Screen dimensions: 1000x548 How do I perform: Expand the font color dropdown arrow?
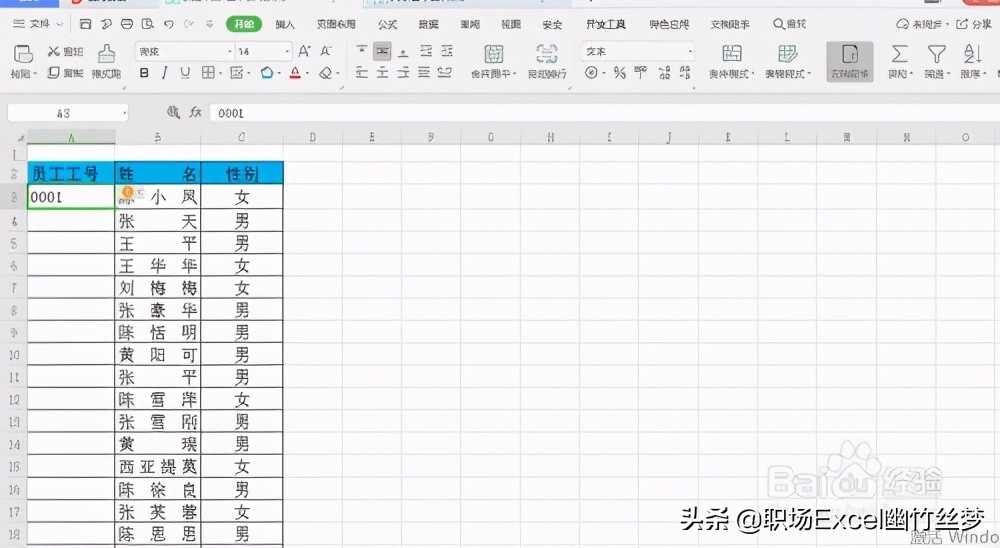click(x=307, y=74)
